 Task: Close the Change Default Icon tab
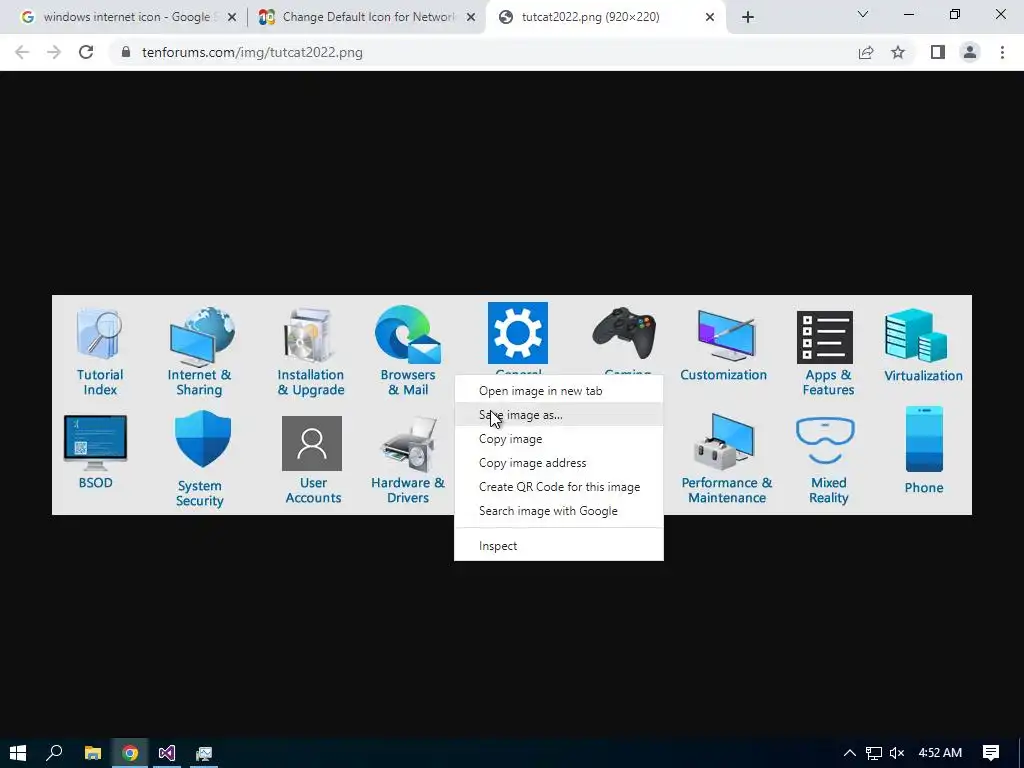click(x=470, y=18)
